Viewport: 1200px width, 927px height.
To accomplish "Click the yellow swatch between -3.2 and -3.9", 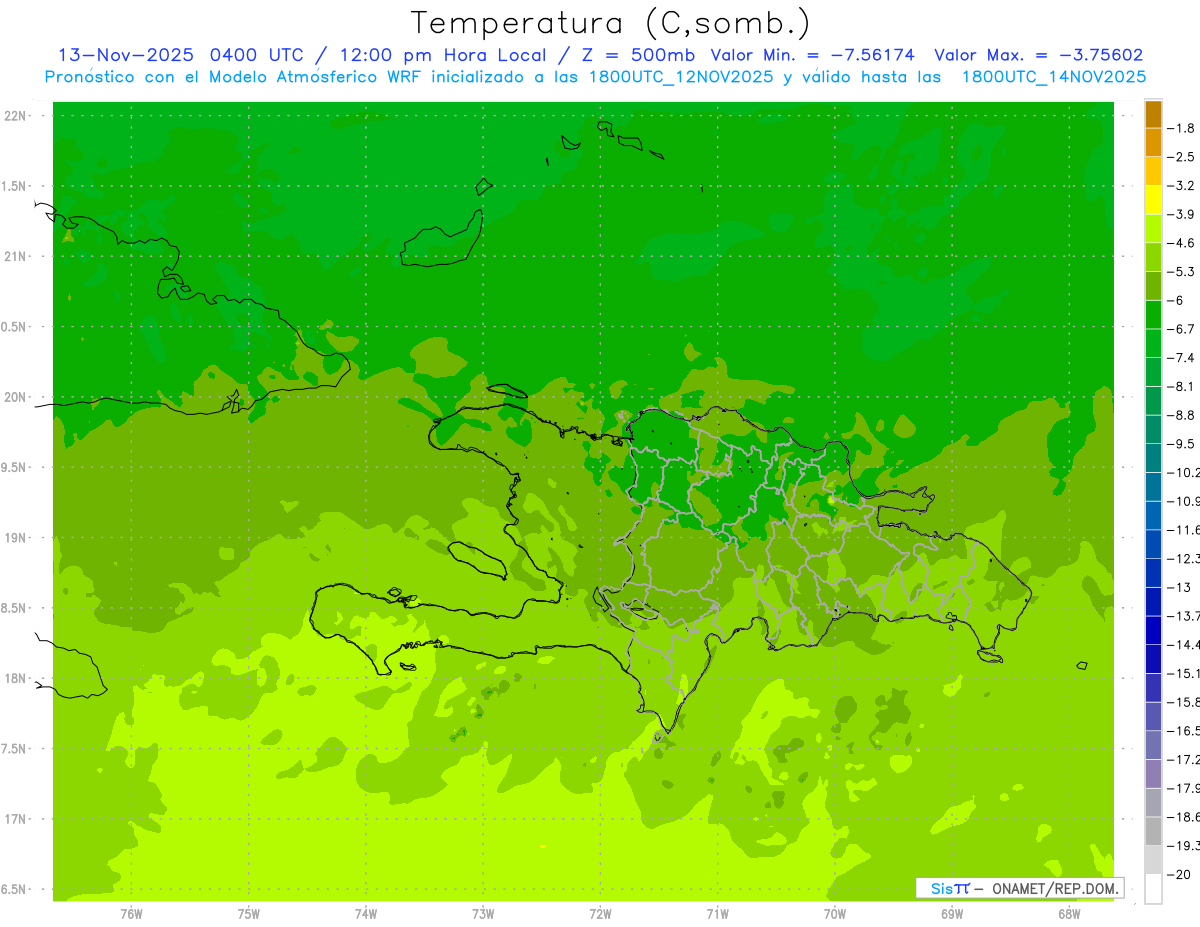I will [x=1153, y=200].
